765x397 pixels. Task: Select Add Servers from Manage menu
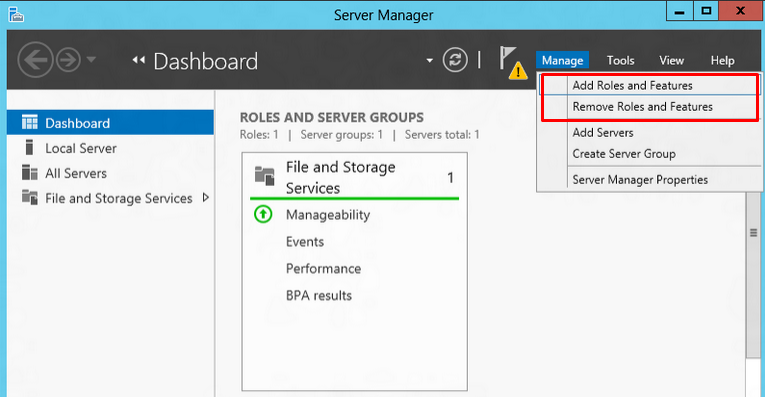[x=649, y=132]
